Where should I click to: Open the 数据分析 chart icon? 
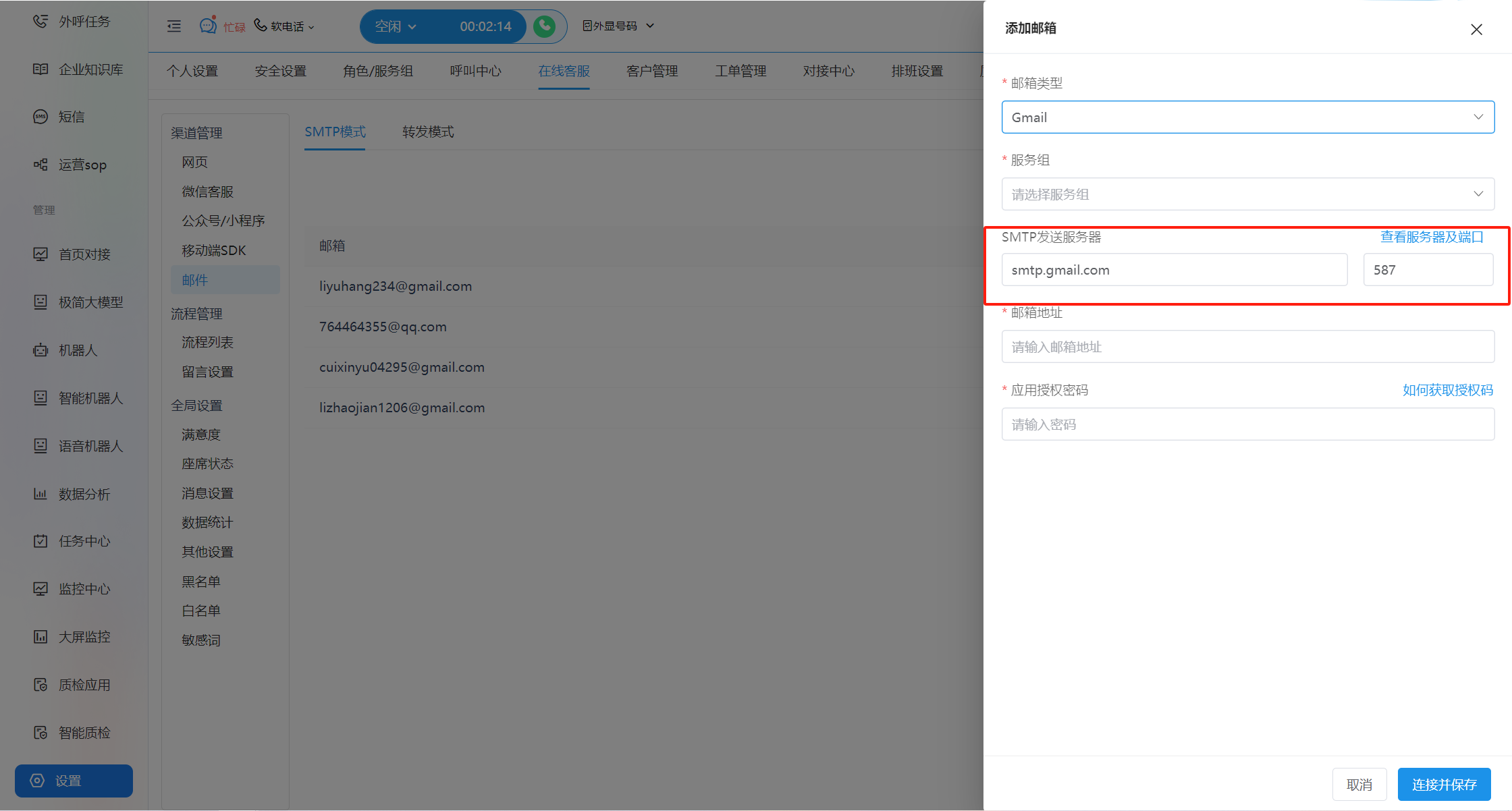(40, 494)
